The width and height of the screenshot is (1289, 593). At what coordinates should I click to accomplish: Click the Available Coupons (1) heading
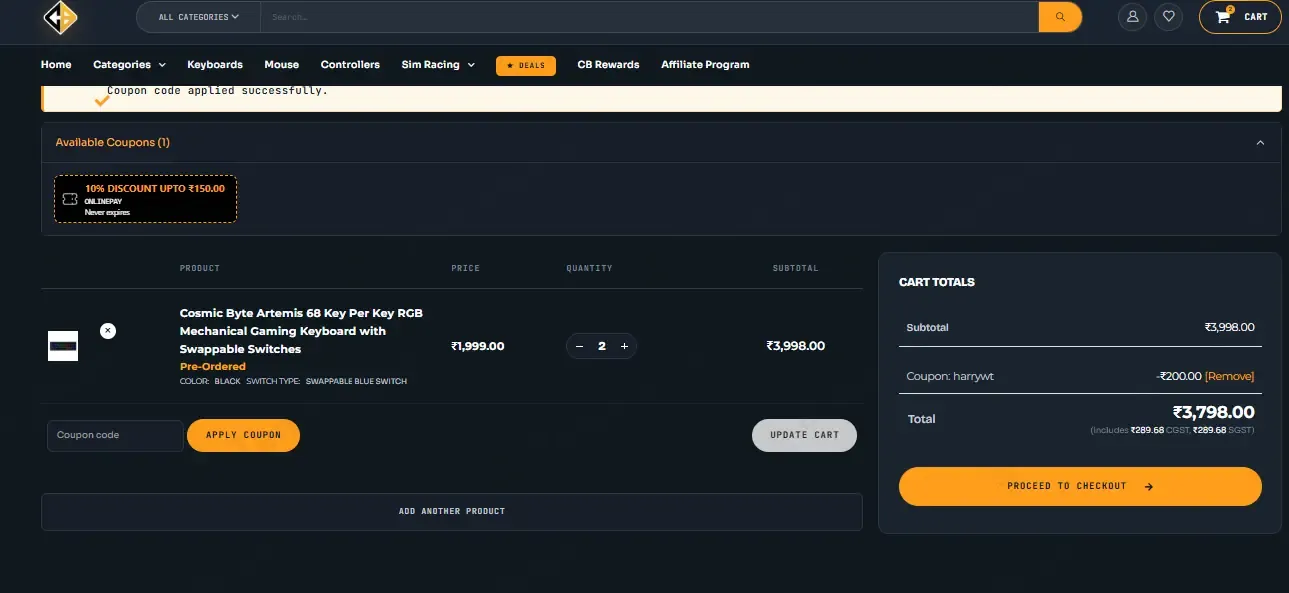113,142
